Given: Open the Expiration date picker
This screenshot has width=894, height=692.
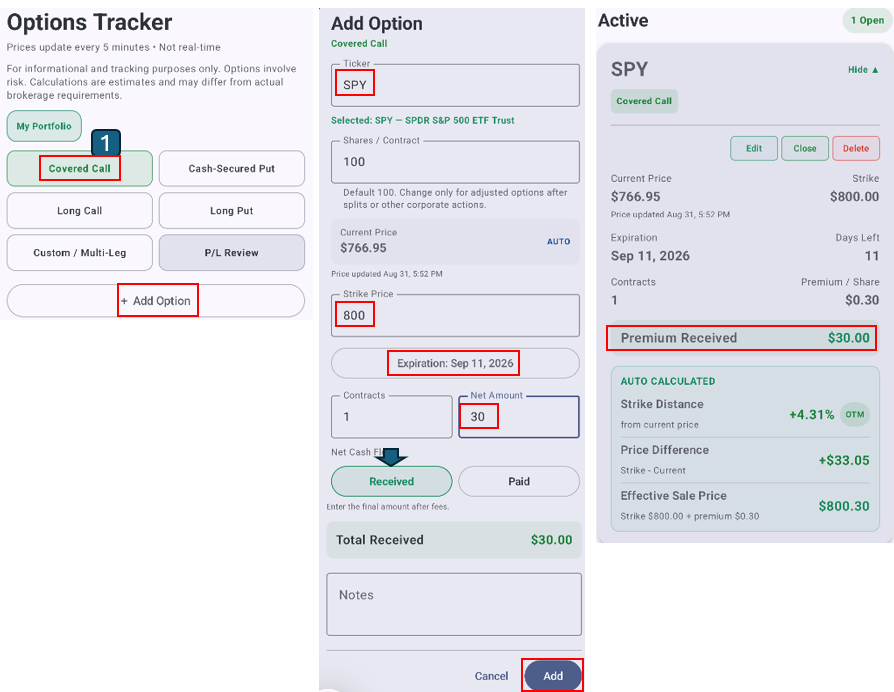Looking at the screenshot, I should coord(455,363).
